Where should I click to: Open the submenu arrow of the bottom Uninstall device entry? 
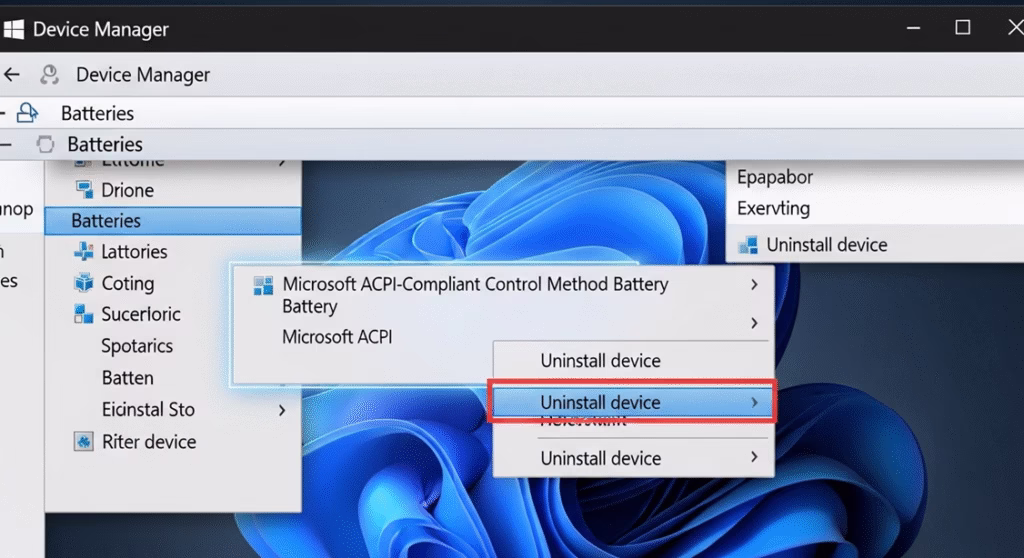[x=754, y=458]
